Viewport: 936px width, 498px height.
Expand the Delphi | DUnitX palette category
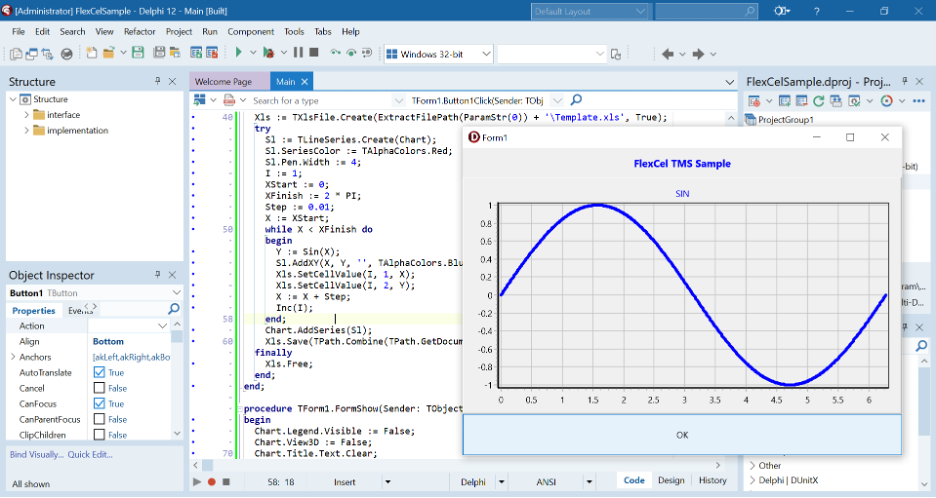752,480
